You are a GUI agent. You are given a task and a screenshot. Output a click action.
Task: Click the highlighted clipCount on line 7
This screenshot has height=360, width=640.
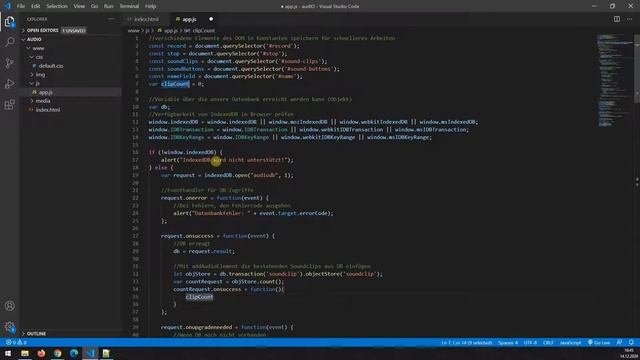pos(175,84)
